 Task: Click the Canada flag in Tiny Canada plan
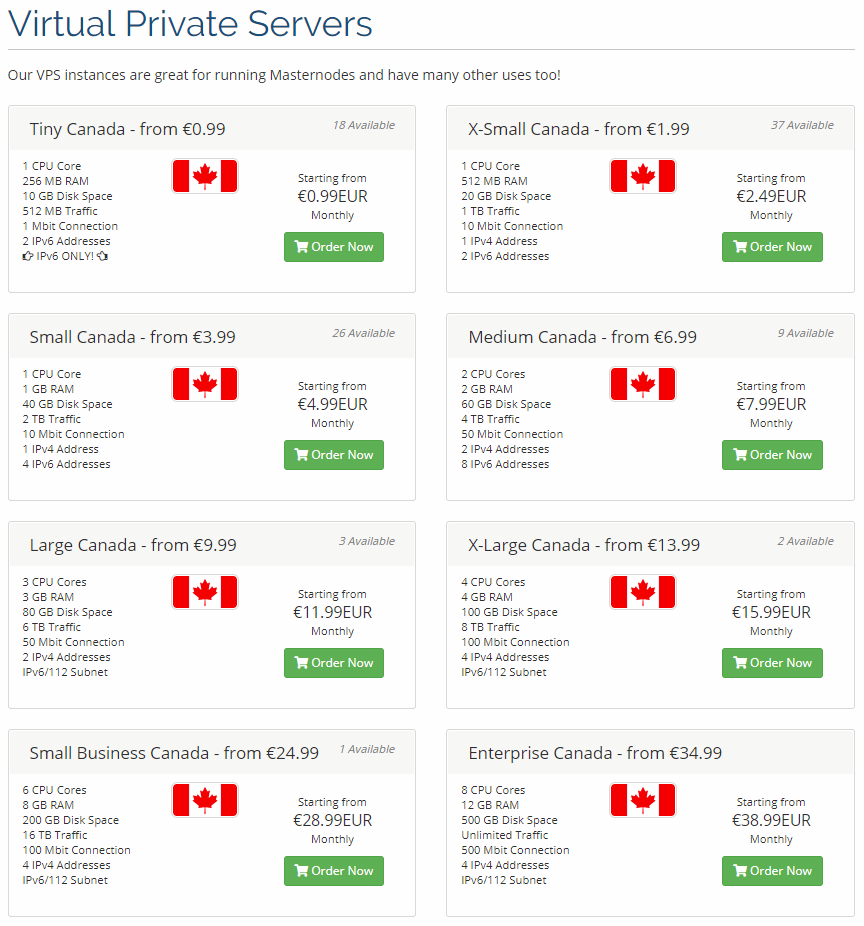click(205, 176)
